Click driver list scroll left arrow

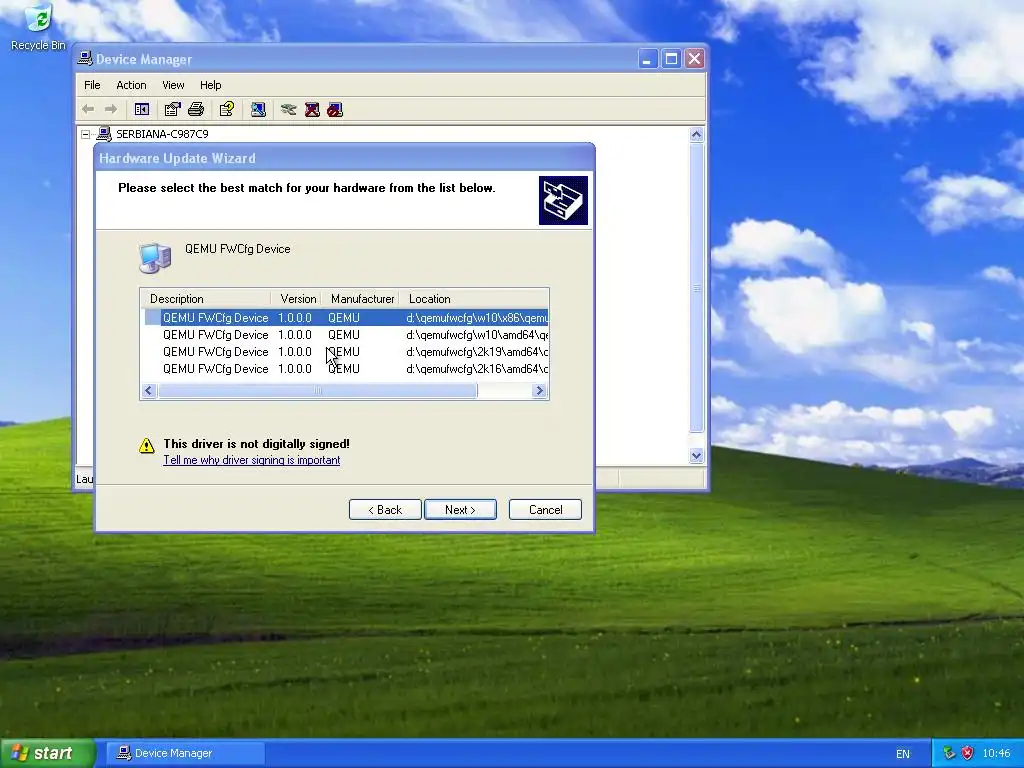(149, 391)
